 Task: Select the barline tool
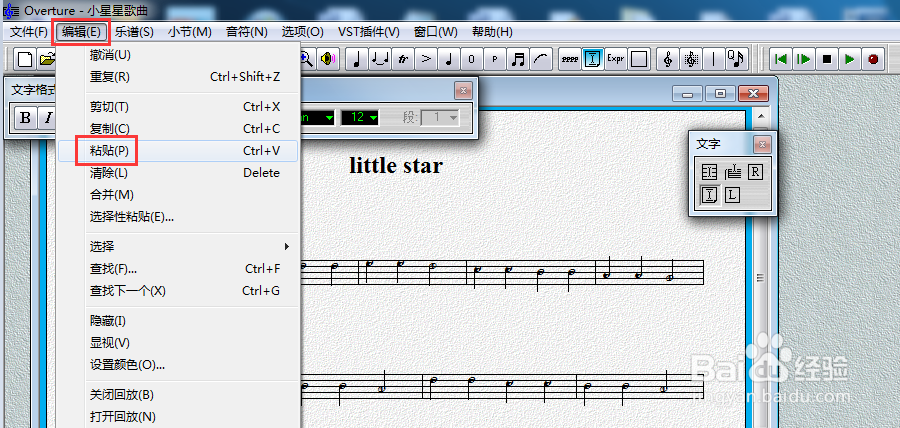coord(714,59)
